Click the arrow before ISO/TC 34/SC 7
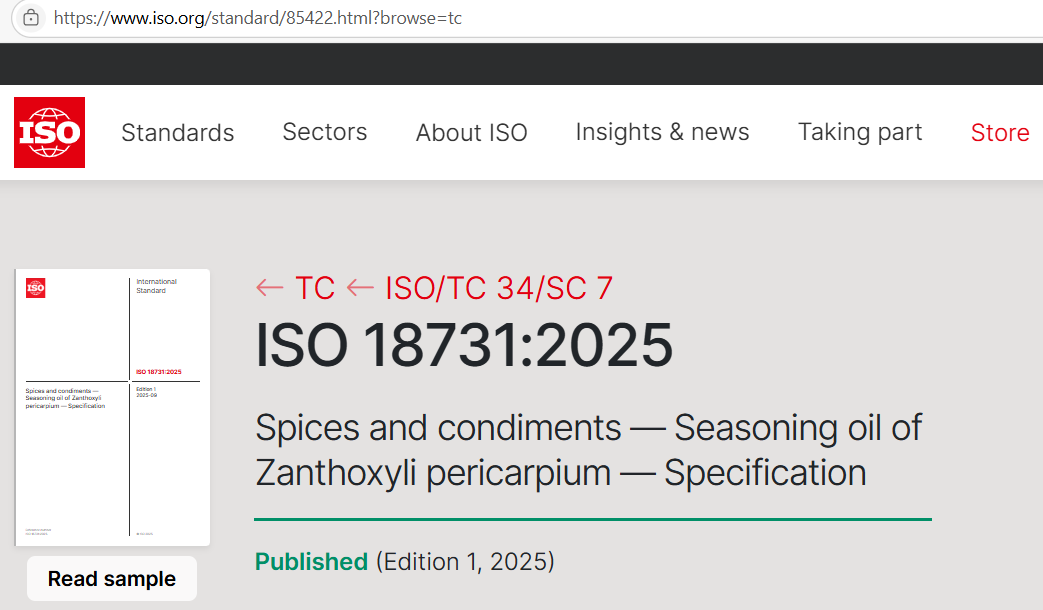Screen dimensions: 1043x610 pos(360,288)
